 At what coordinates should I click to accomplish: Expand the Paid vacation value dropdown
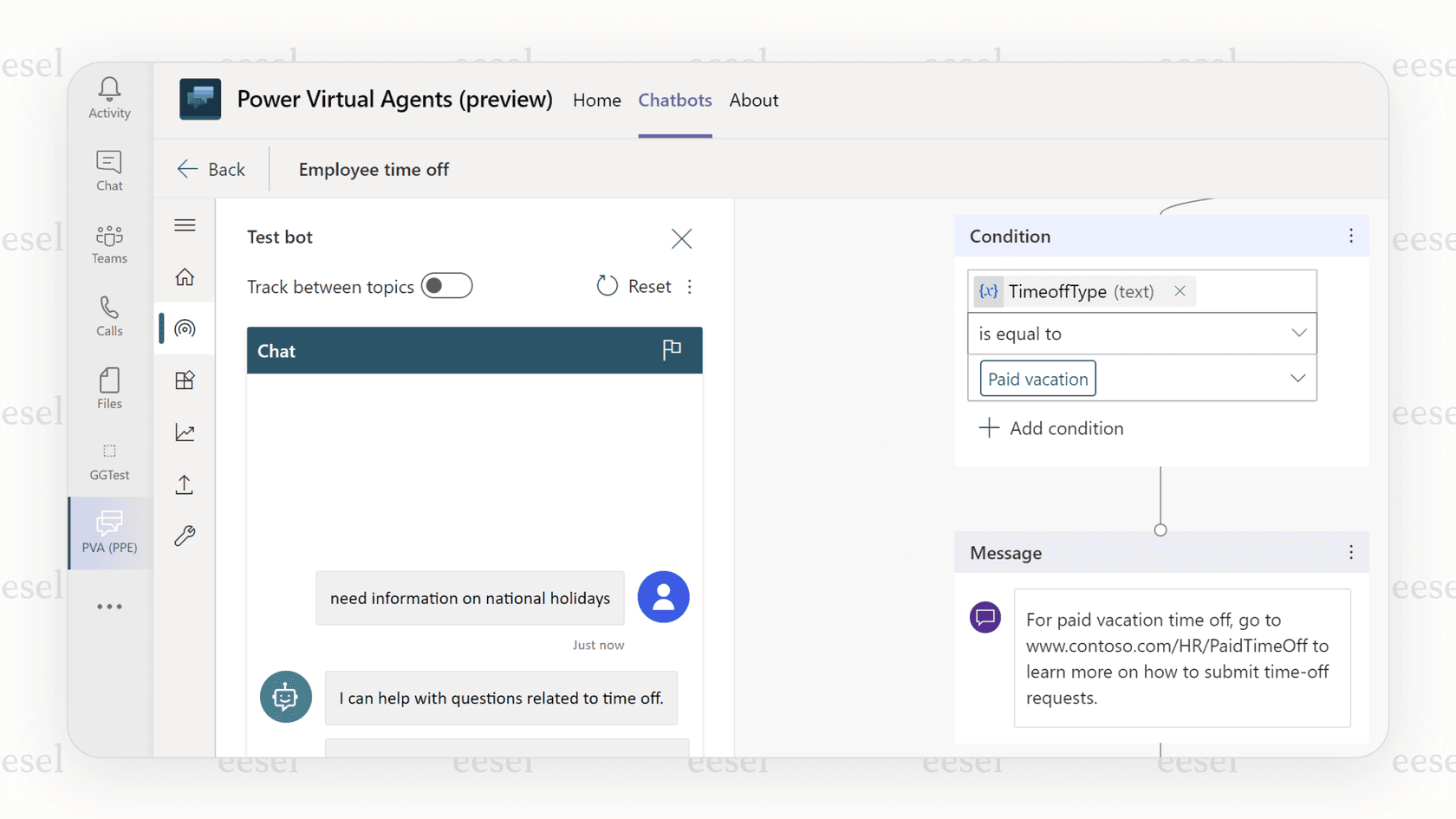click(x=1298, y=378)
